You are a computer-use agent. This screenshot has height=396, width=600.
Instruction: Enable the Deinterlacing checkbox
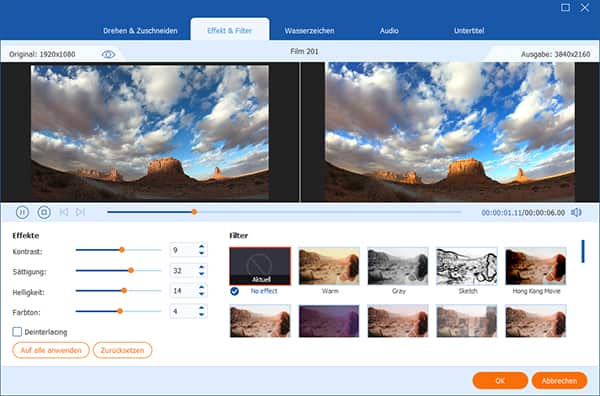pyautogui.click(x=17, y=332)
